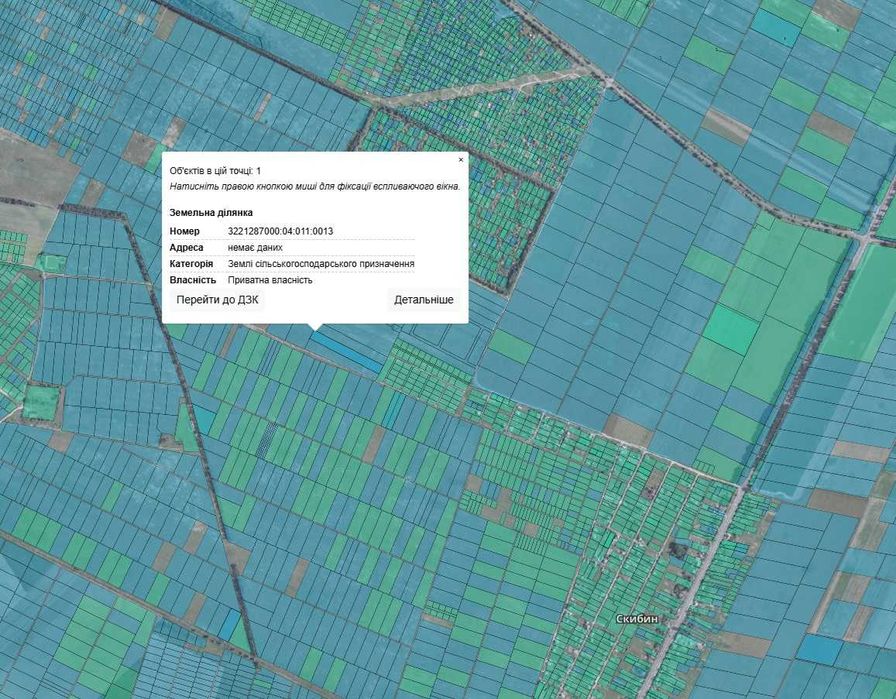
Task: Click the "Адреса" field label
Action: click(x=186, y=247)
